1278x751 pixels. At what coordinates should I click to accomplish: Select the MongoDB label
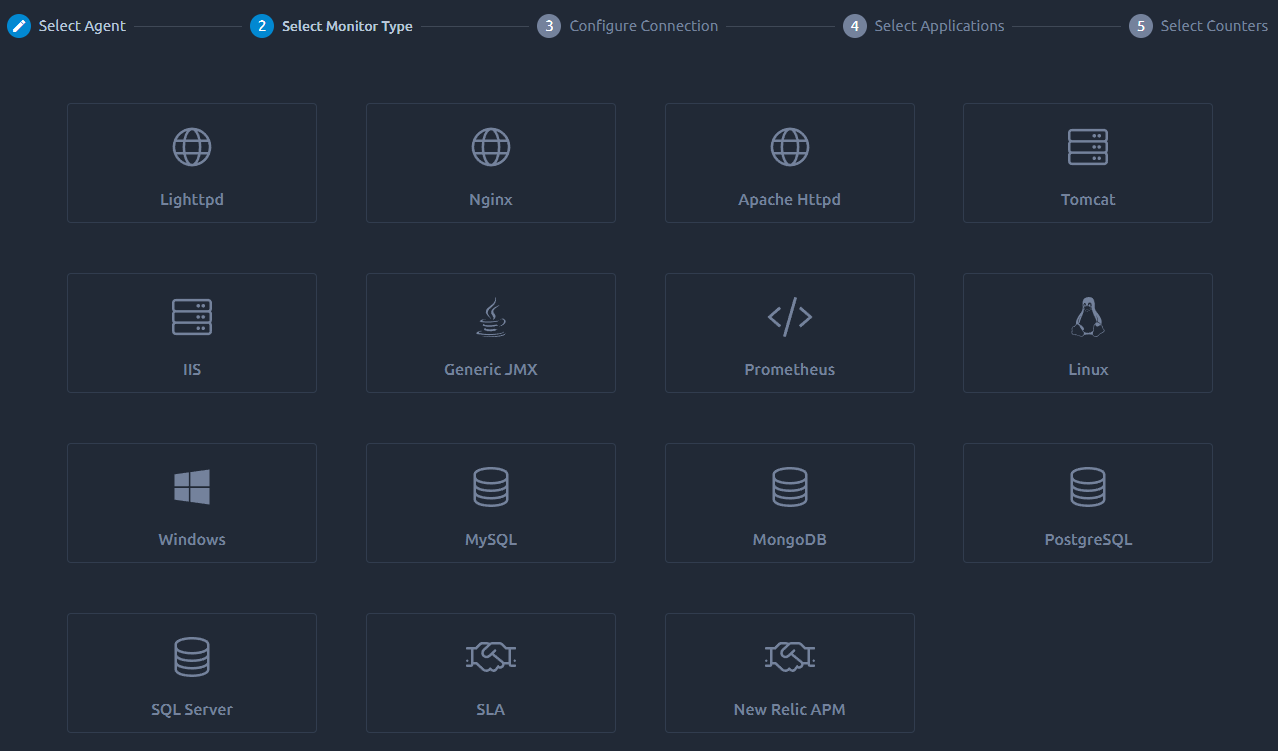[x=790, y=539]
